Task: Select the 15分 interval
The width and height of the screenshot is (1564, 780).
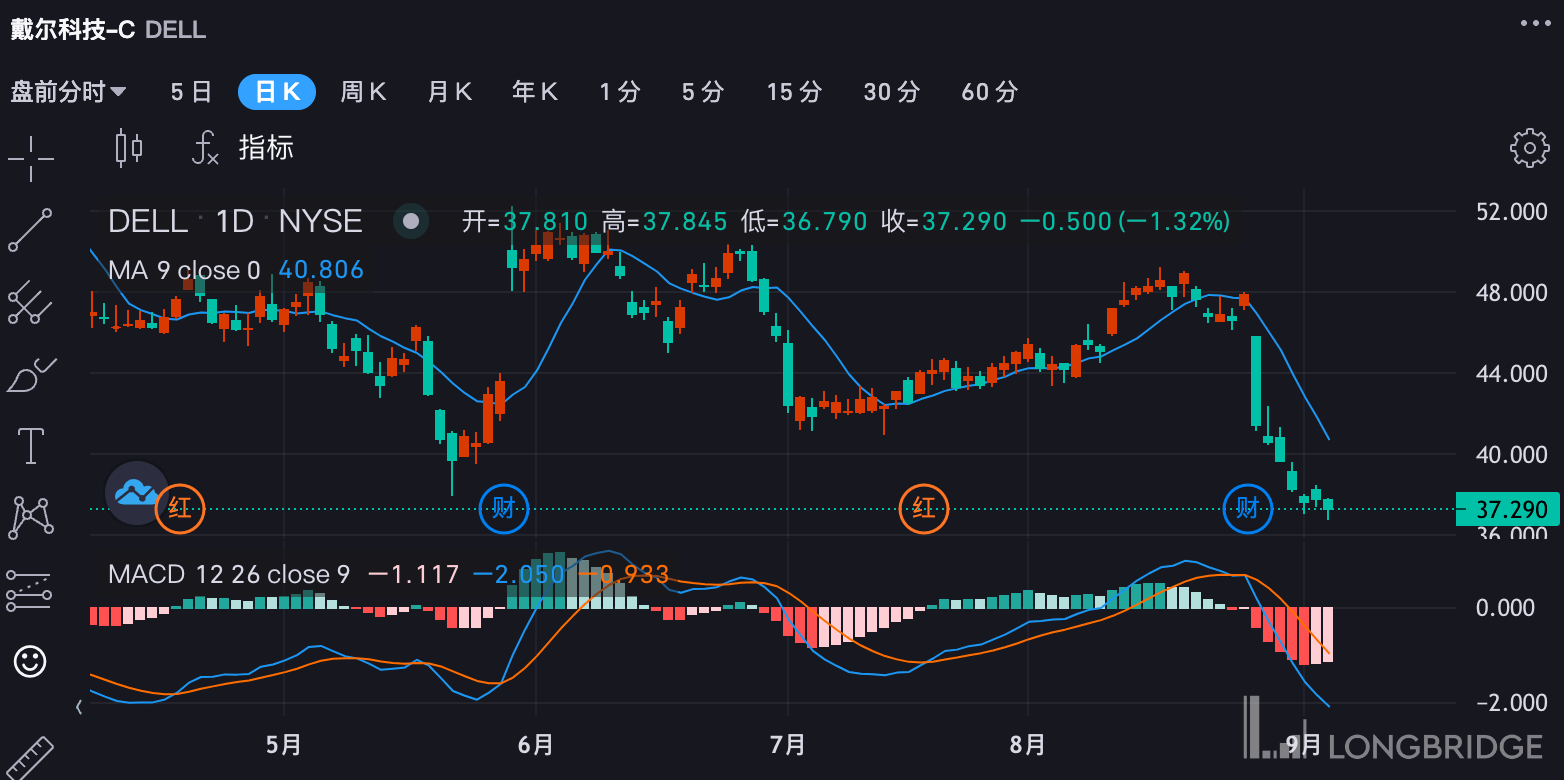Action: tap(794, 92)
